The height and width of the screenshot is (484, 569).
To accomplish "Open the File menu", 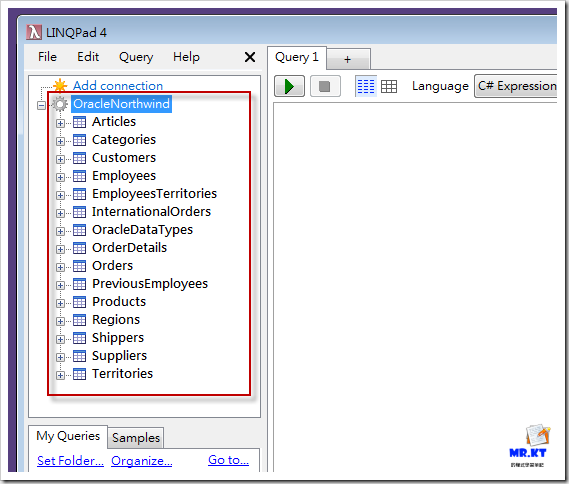I will click(48, 57).
